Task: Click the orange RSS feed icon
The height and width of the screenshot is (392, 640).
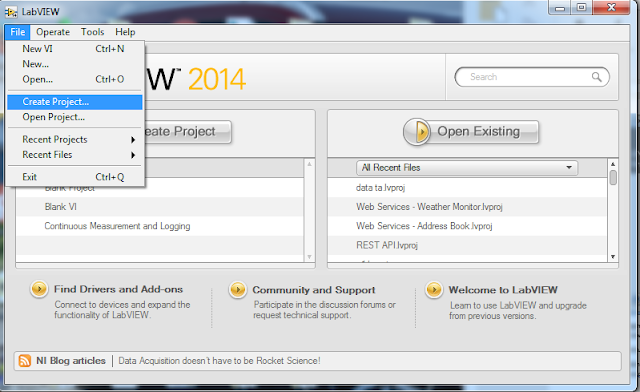Action: (x=24, y=361)
